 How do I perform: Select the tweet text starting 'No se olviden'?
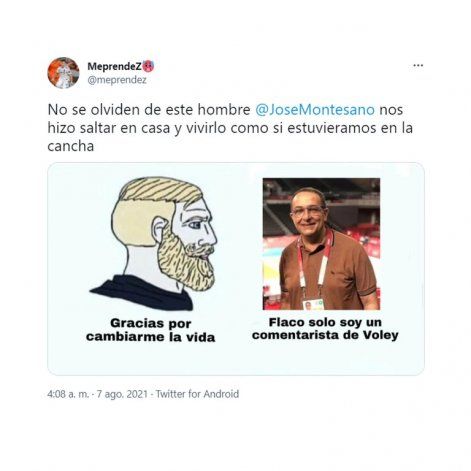(x=230, y=128)
